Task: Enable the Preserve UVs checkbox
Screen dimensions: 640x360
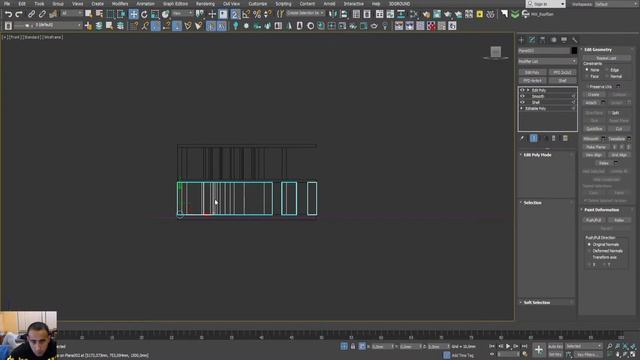Action: coord(587,87)
